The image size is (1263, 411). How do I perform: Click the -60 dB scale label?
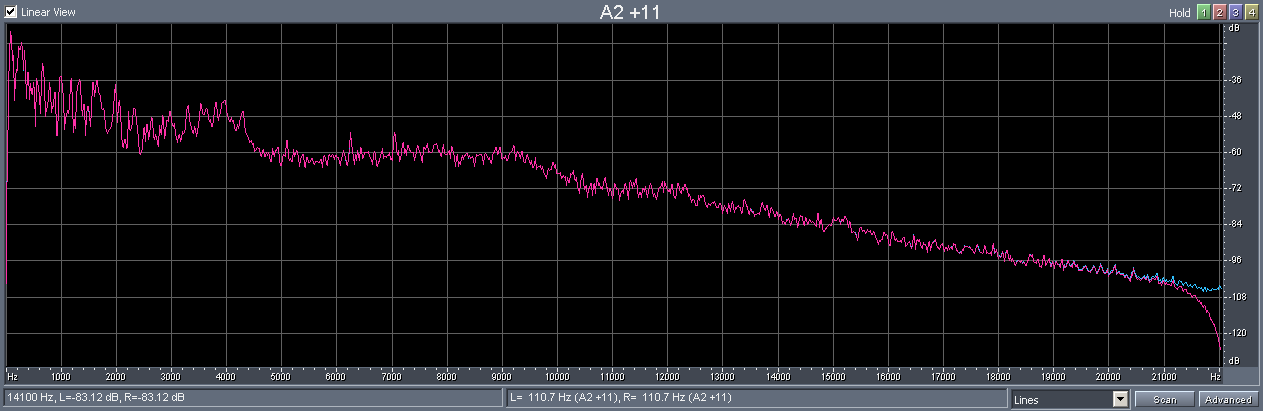(1236, 152)
